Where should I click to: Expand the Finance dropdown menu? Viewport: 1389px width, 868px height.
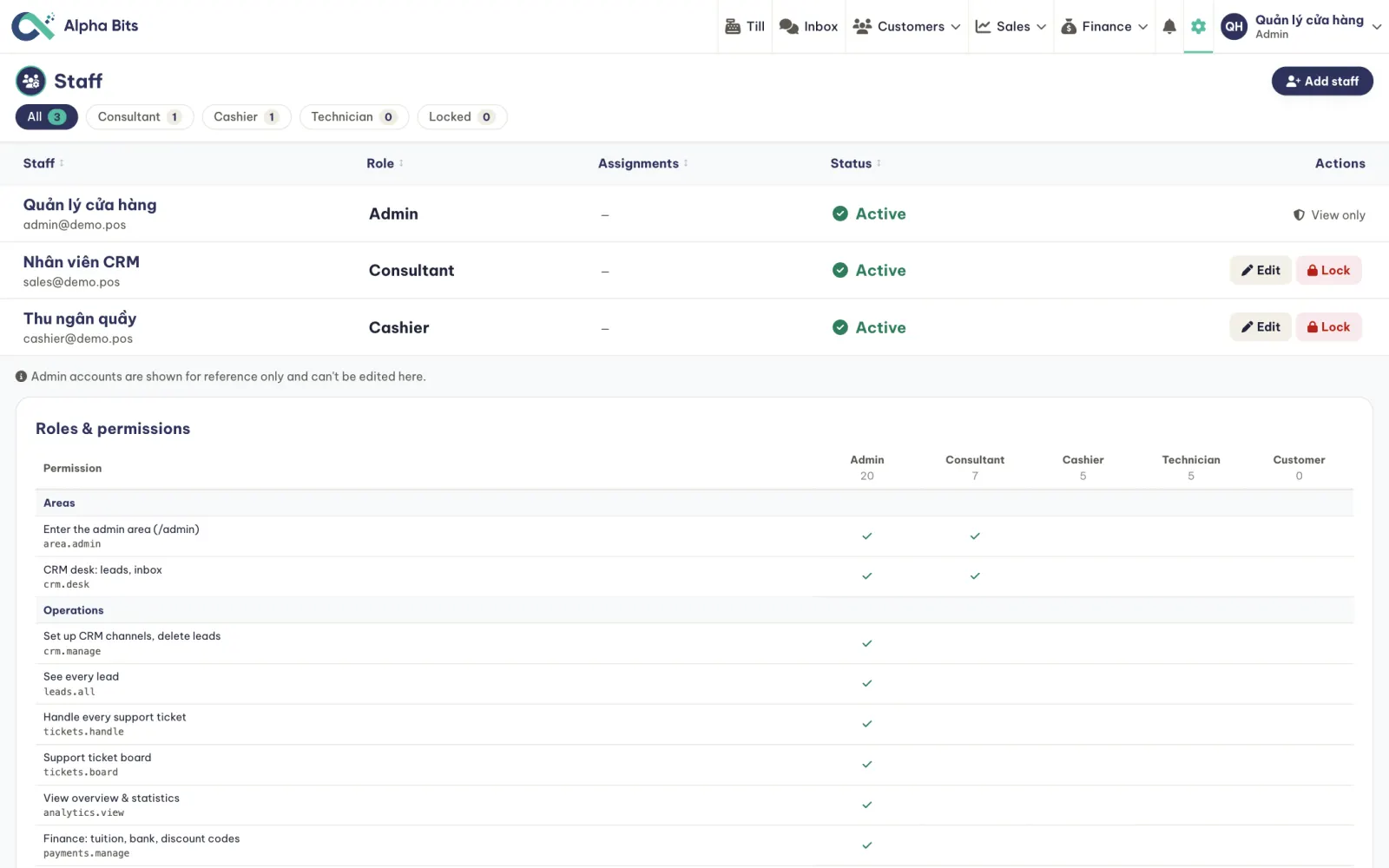pos(1142,27)
